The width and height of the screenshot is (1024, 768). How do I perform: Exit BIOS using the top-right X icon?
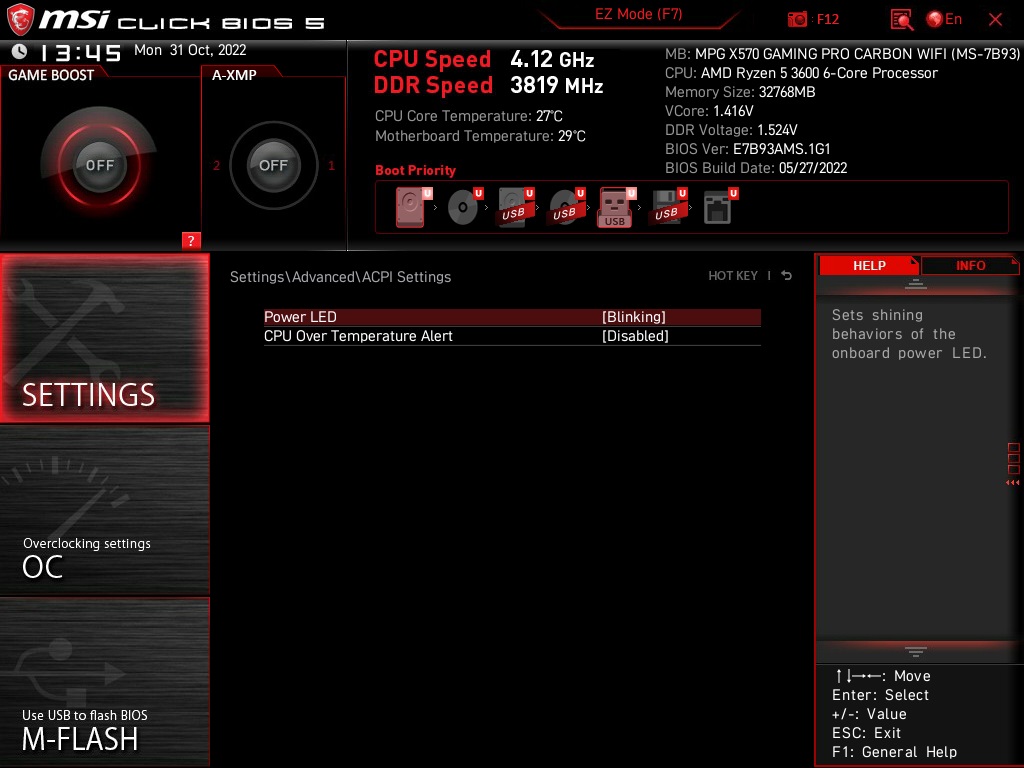995,20
